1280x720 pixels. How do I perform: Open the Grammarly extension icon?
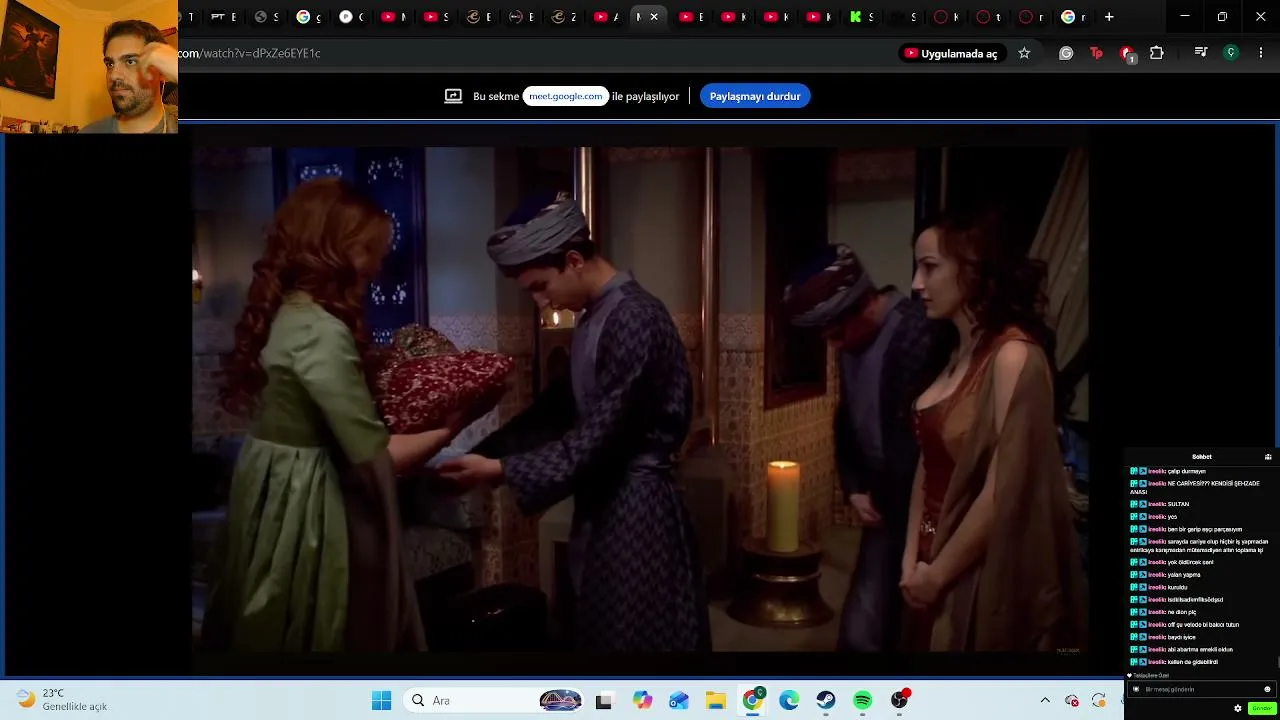click(x=1066, y=53)
